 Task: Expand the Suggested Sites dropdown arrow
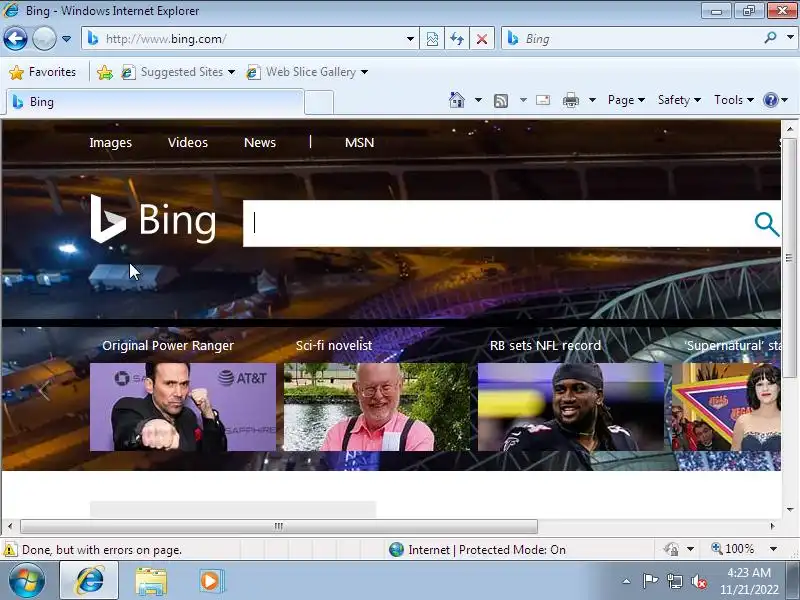click(x=231, y=72)
